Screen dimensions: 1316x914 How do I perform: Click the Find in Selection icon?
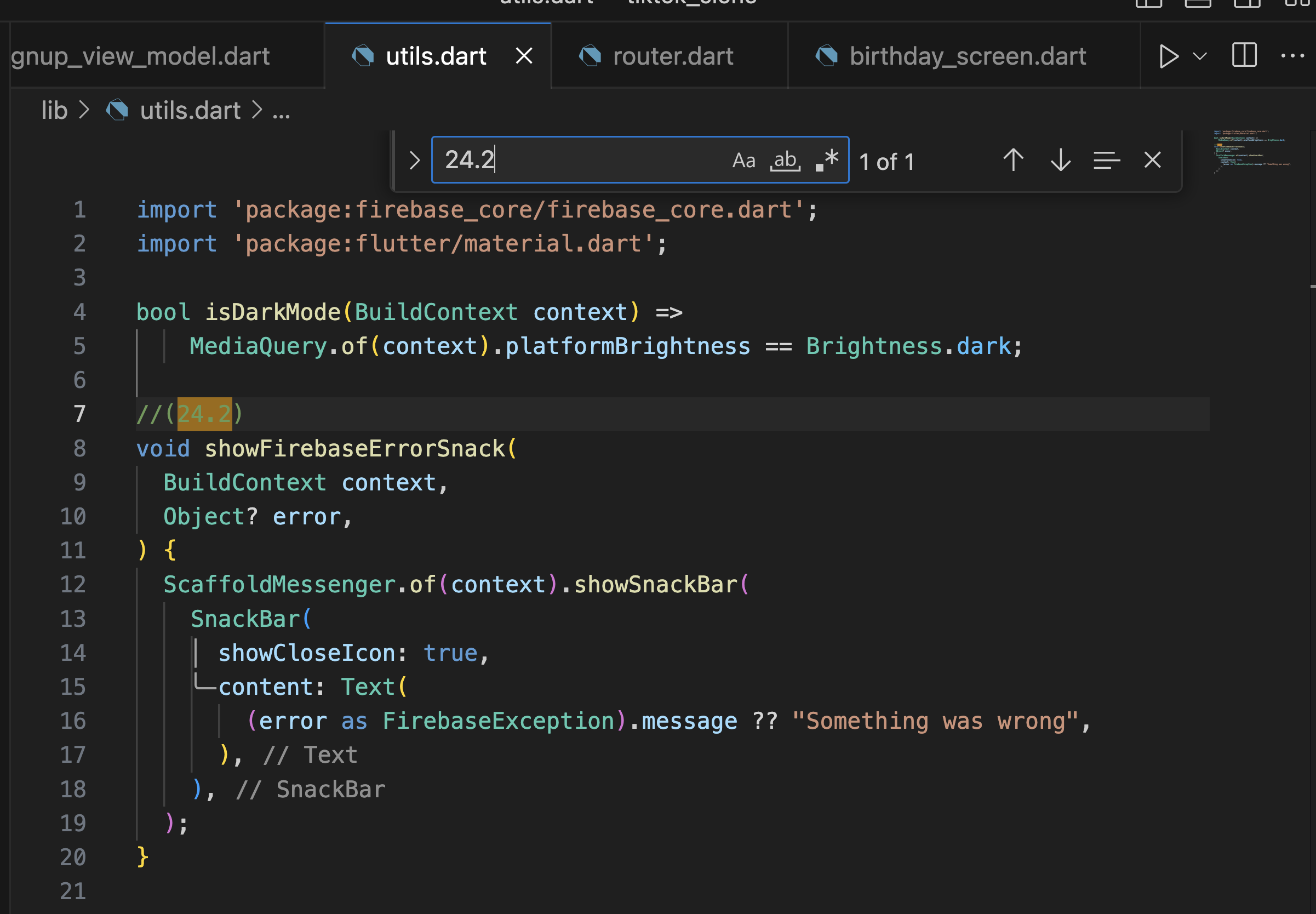click(1107, 161)
